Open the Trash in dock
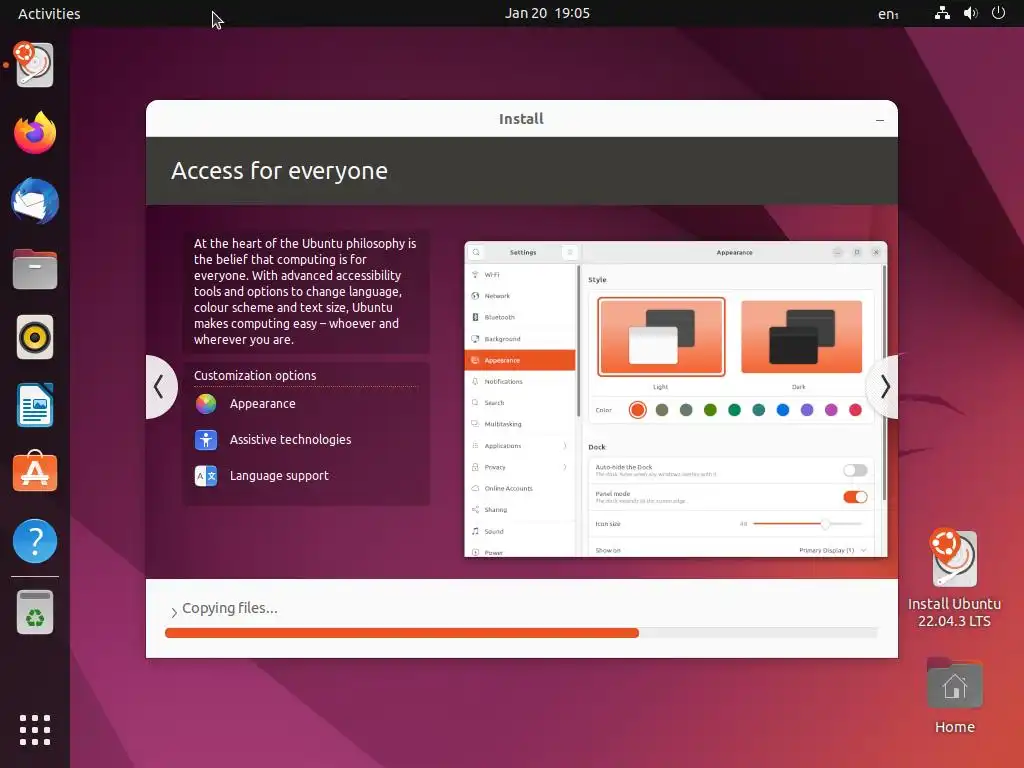 (35, 613)
